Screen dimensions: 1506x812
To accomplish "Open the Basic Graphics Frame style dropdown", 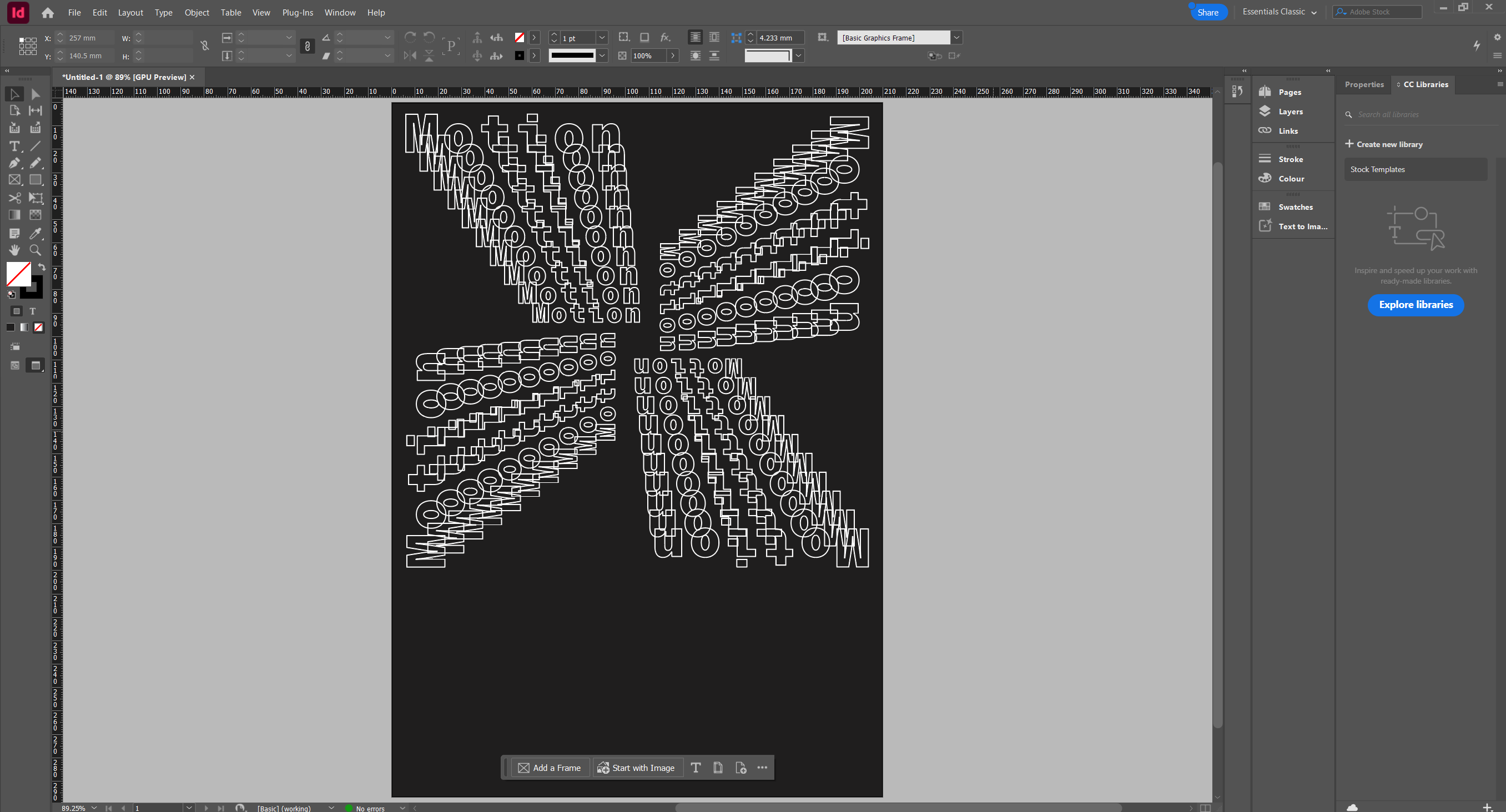I will [x=956, y=38].
